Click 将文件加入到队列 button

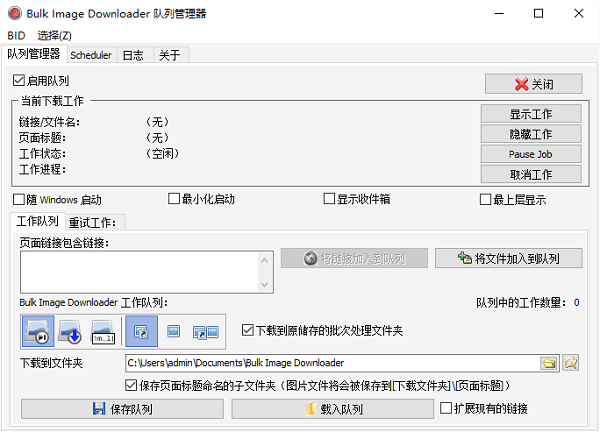pos(508,258)
